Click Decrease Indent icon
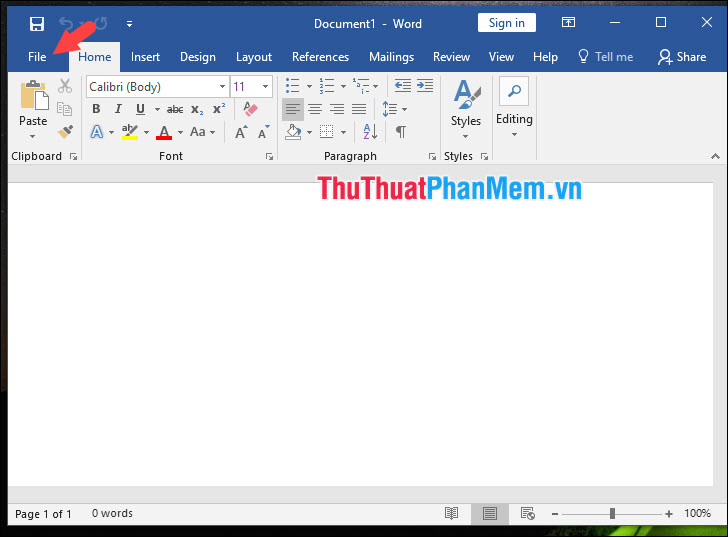 403,85
